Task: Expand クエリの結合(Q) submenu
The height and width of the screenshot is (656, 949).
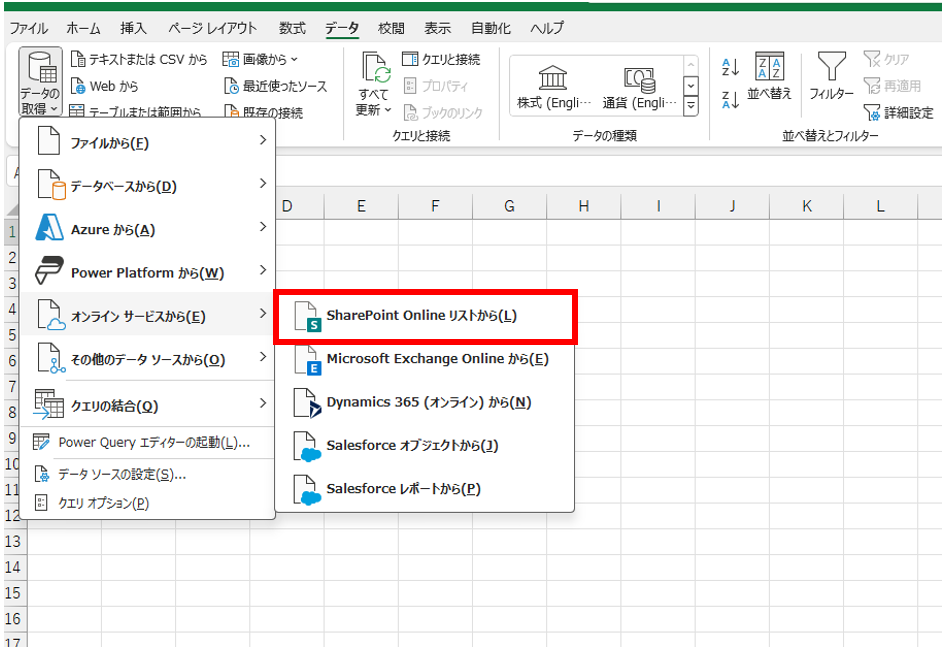Action: (x=148, y=405)
